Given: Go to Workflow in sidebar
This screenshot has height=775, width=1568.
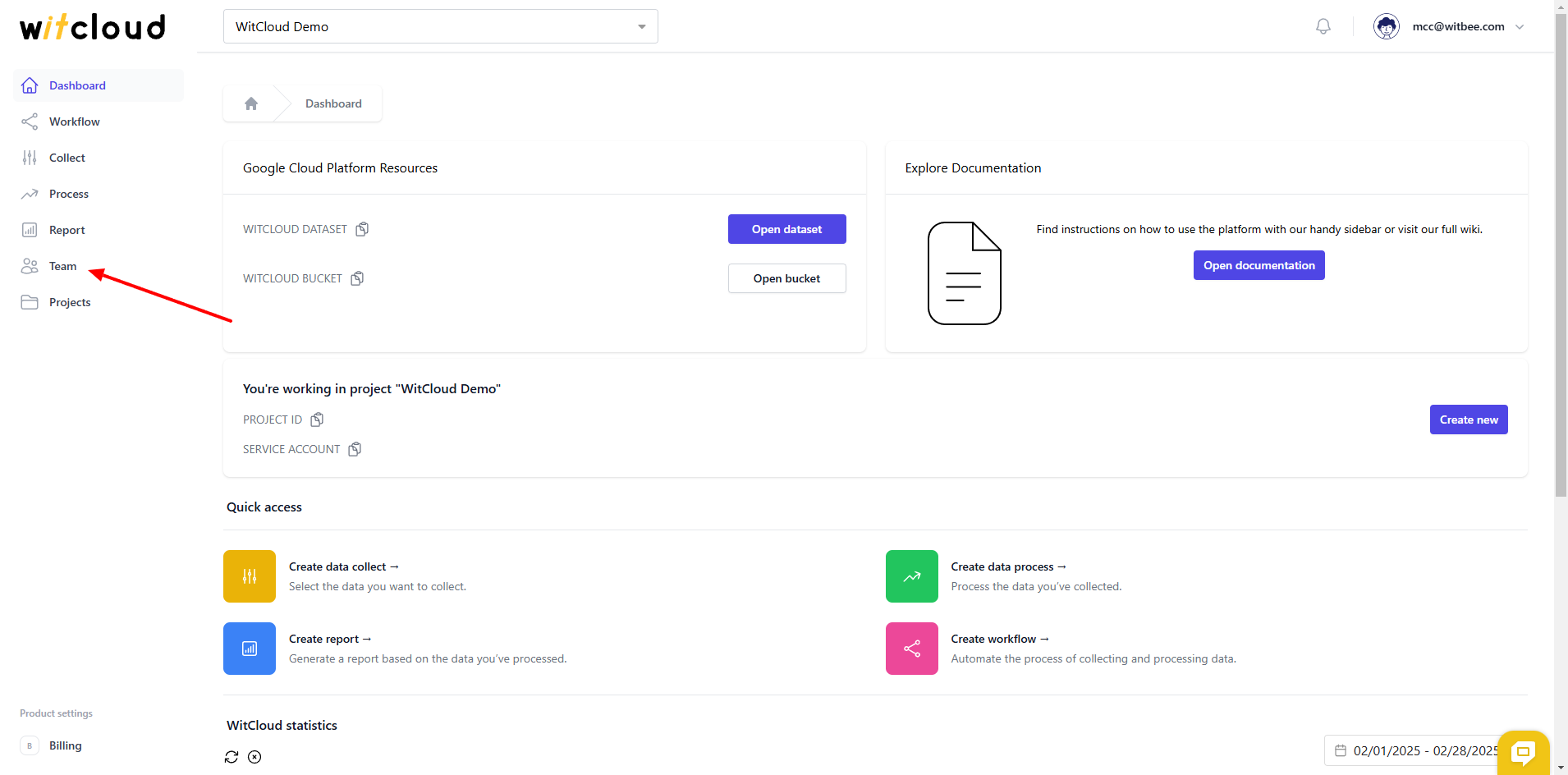Looking at the screenshot, I should tap(99, 122).
